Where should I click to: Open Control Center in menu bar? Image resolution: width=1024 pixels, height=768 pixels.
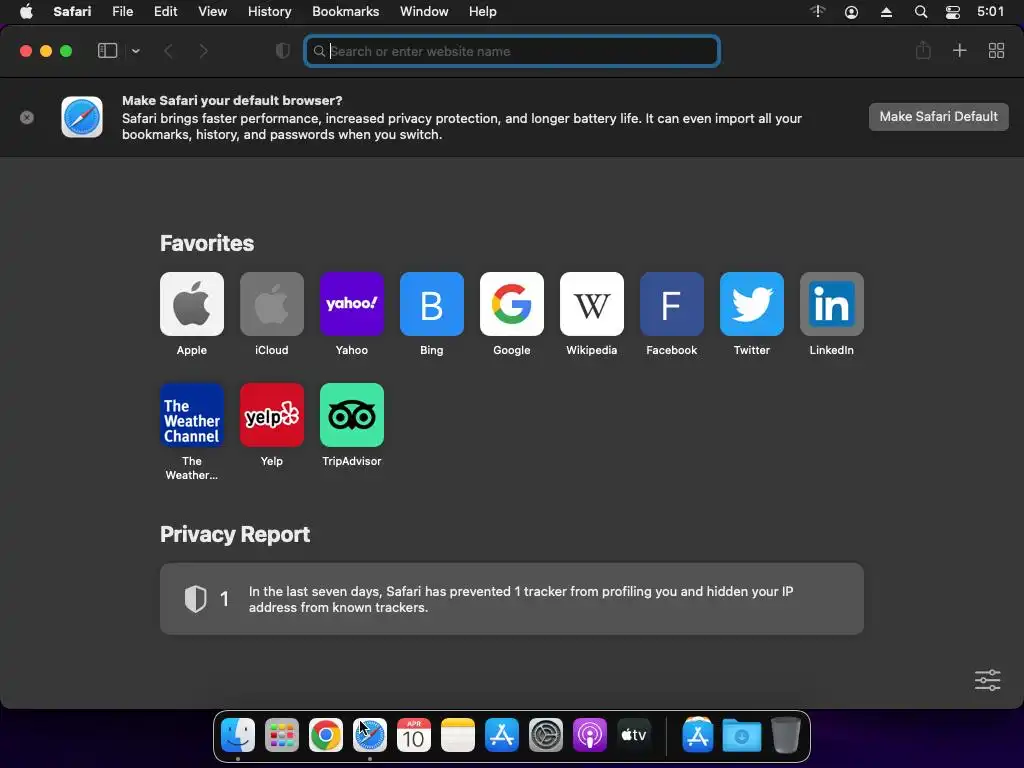pyautogui.click(x=953, y=12)
